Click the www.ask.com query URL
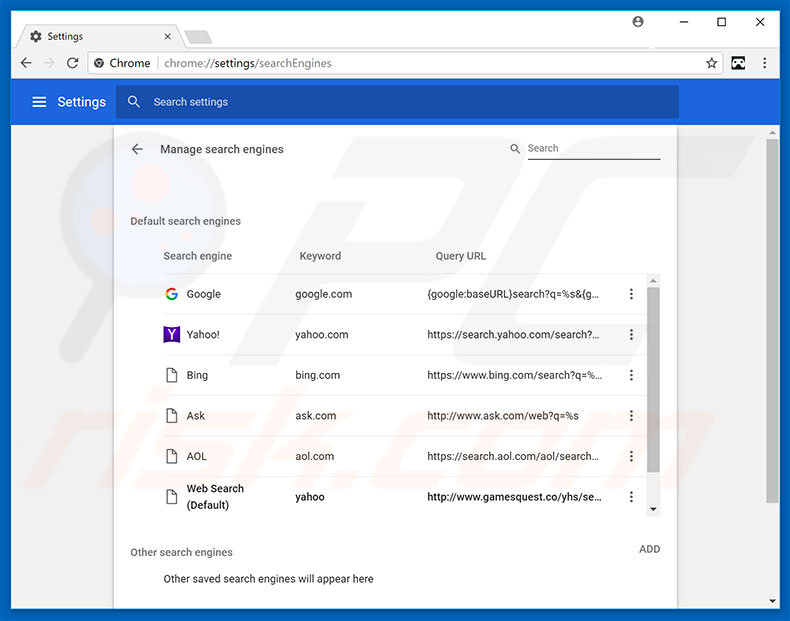 pos(503,416)
